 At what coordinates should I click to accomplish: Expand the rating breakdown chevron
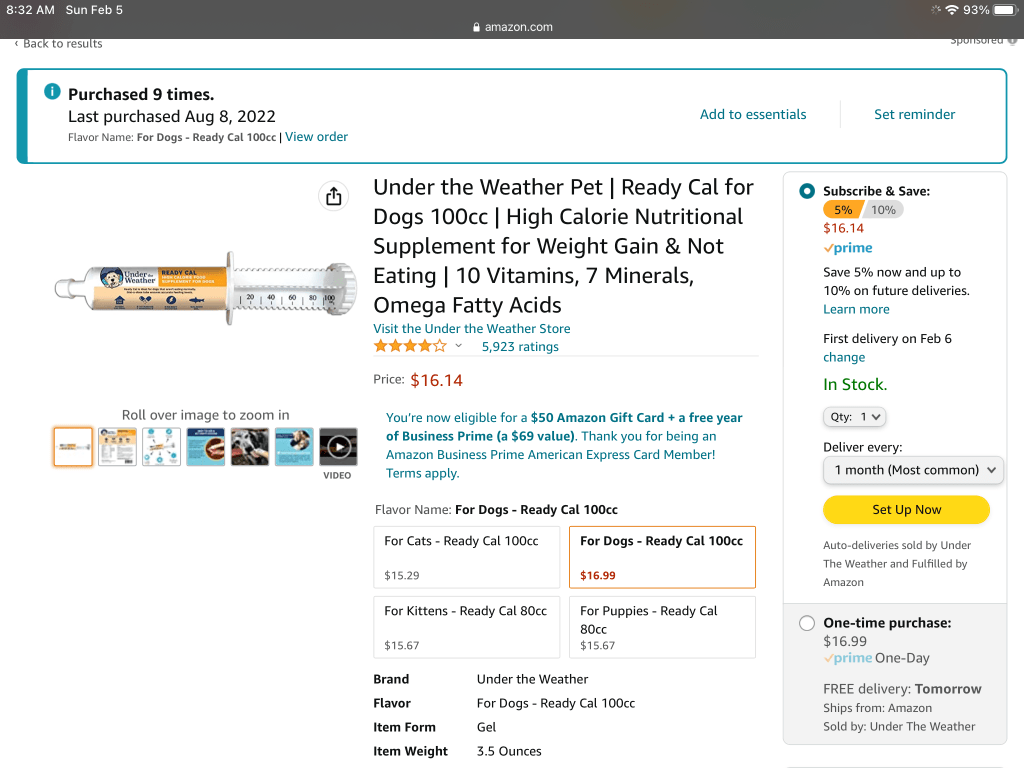pyautogui.click(x=459, y=346)
